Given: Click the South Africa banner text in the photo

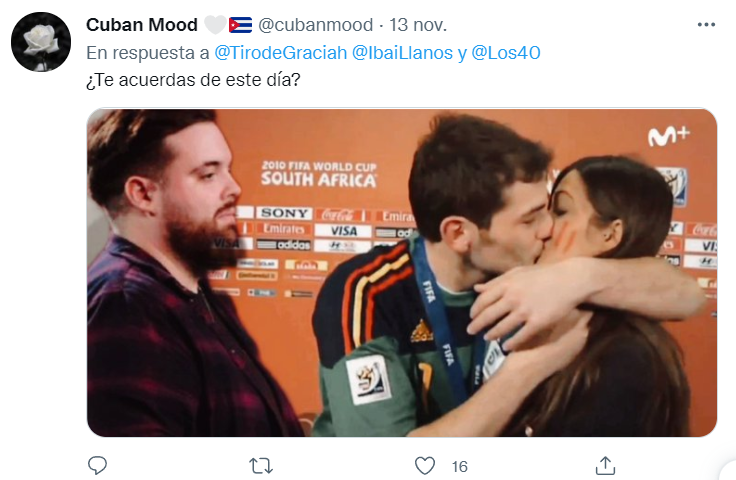Looking at the screenshot, I should 319,174.
